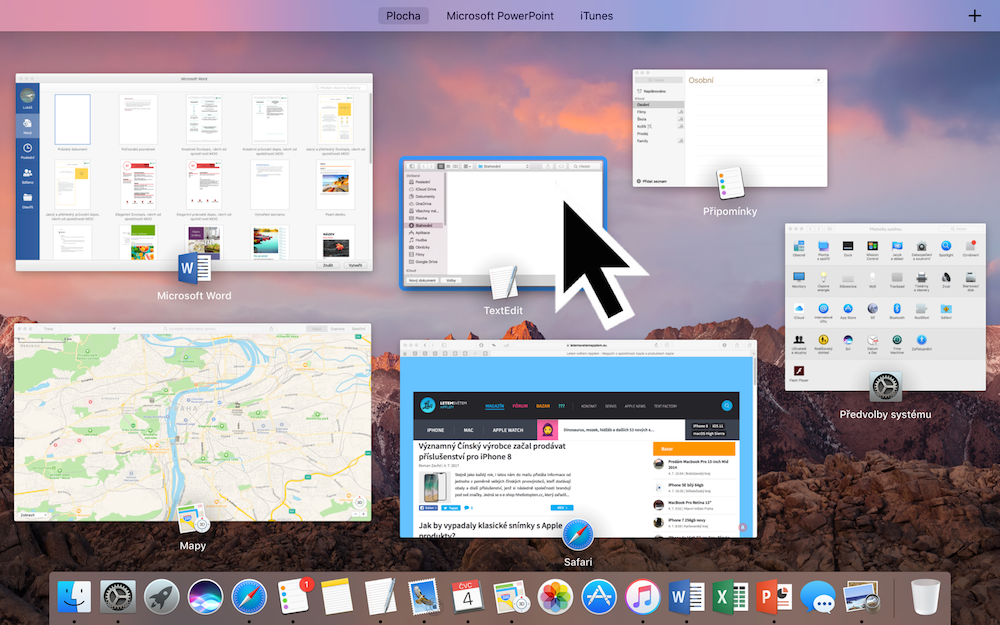Open Preview icon in the Dock
This screenshot has width=1000, height=625.
tap(861, 597)
